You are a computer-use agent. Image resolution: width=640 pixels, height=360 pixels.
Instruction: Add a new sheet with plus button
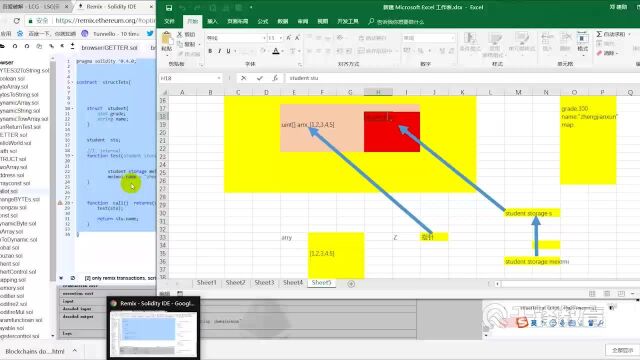[x=351, y=283]
